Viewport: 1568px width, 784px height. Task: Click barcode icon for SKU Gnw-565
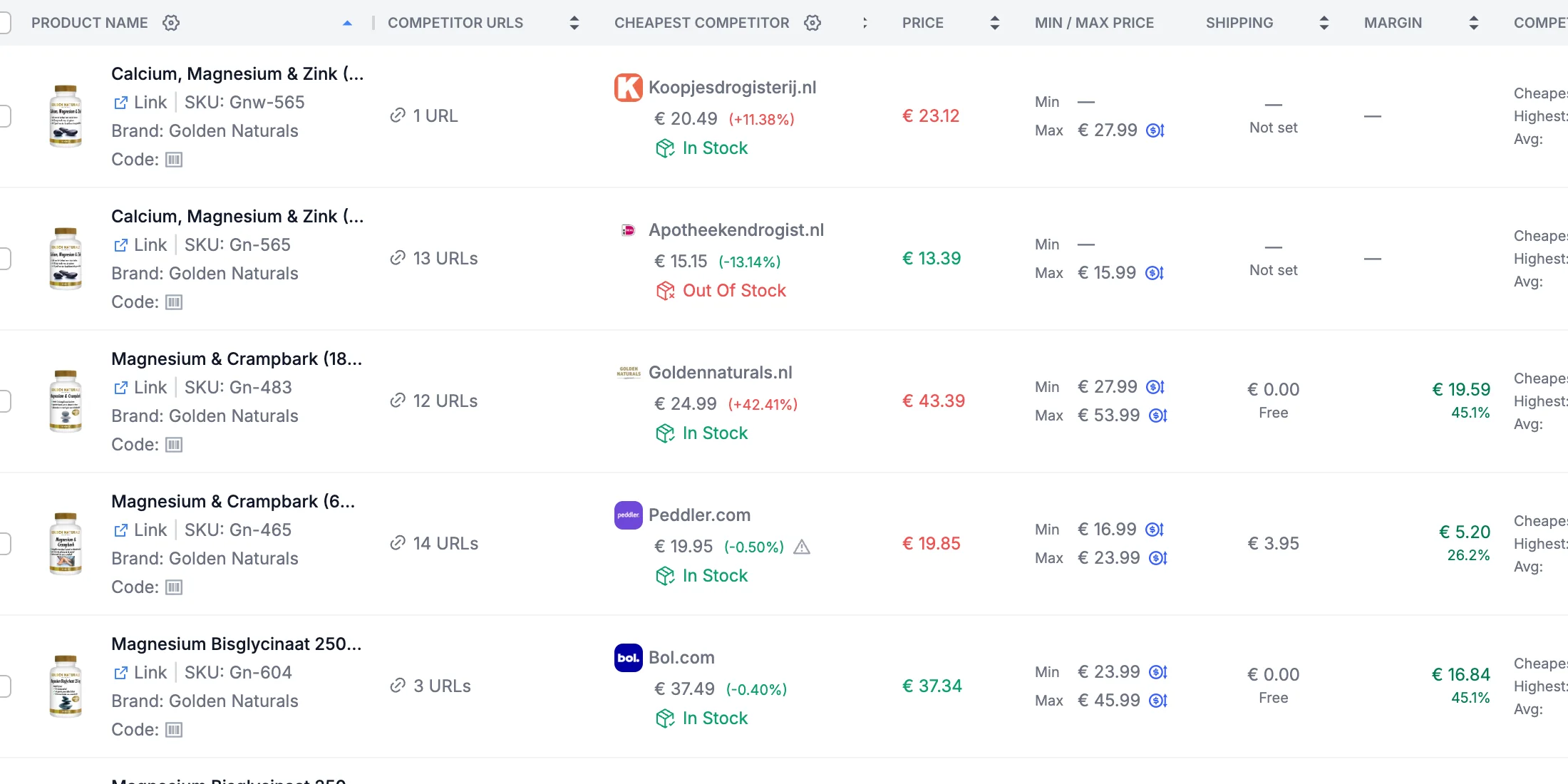click(x=174, y=160)
